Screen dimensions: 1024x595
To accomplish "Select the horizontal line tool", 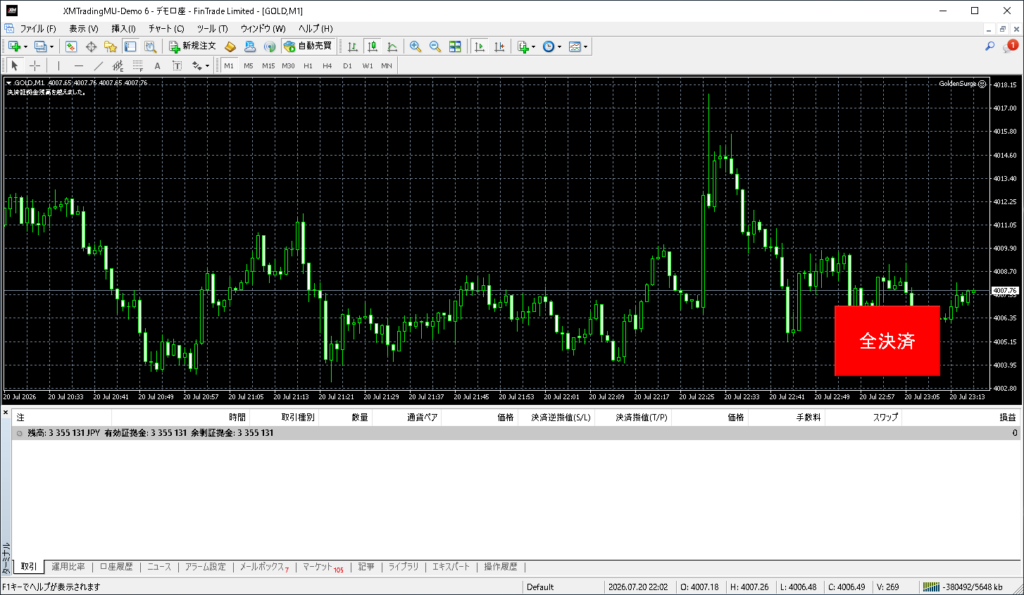I will tap(78, 65).
